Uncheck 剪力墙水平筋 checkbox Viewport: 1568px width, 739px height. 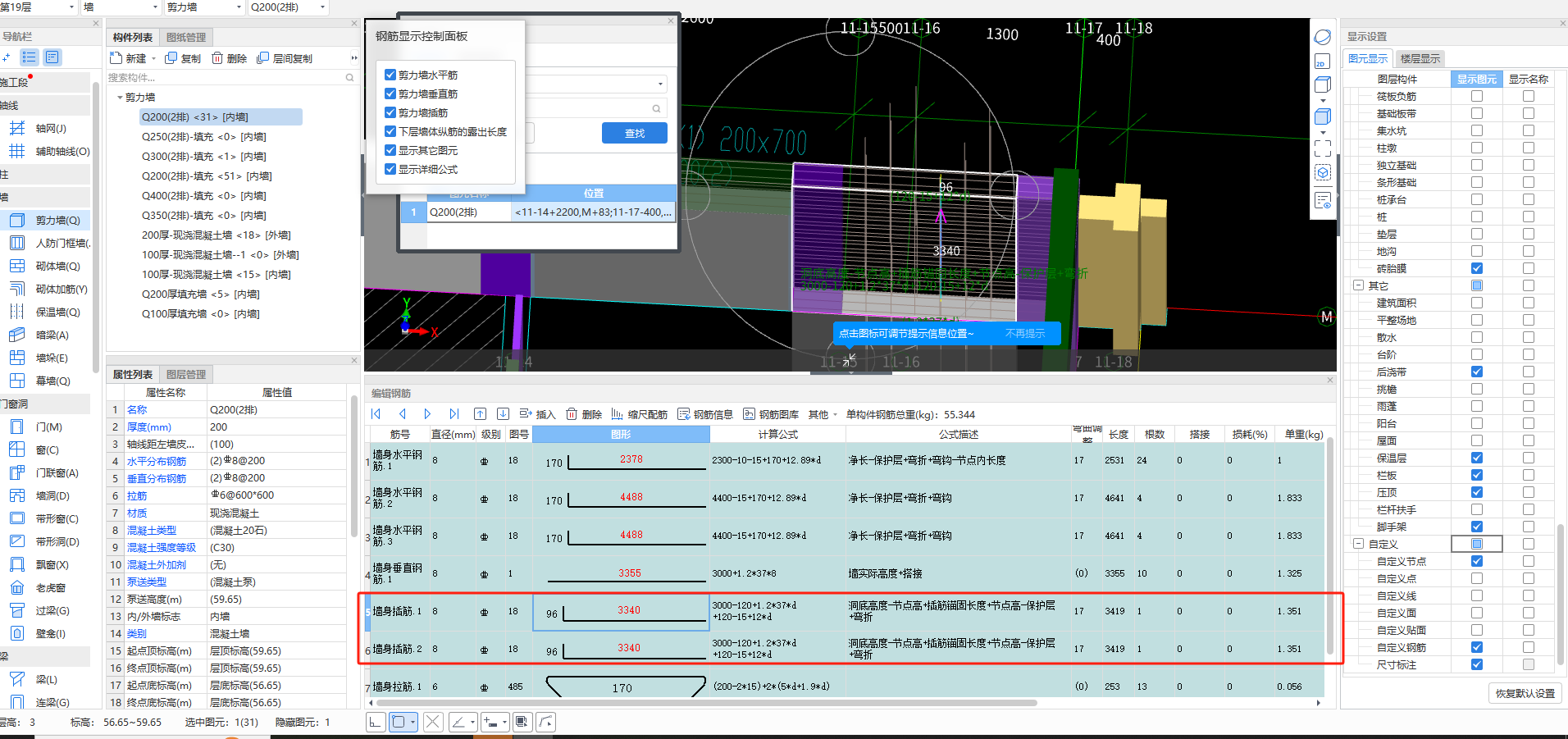pyautogui.click(x=390, y=75)
